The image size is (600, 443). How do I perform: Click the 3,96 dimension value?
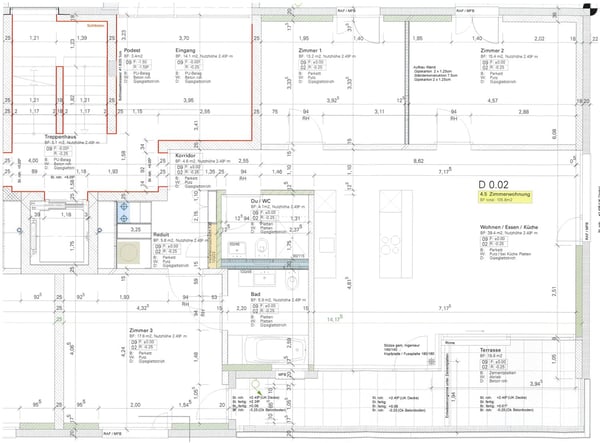pyautogui.click(x=188, y=100)
